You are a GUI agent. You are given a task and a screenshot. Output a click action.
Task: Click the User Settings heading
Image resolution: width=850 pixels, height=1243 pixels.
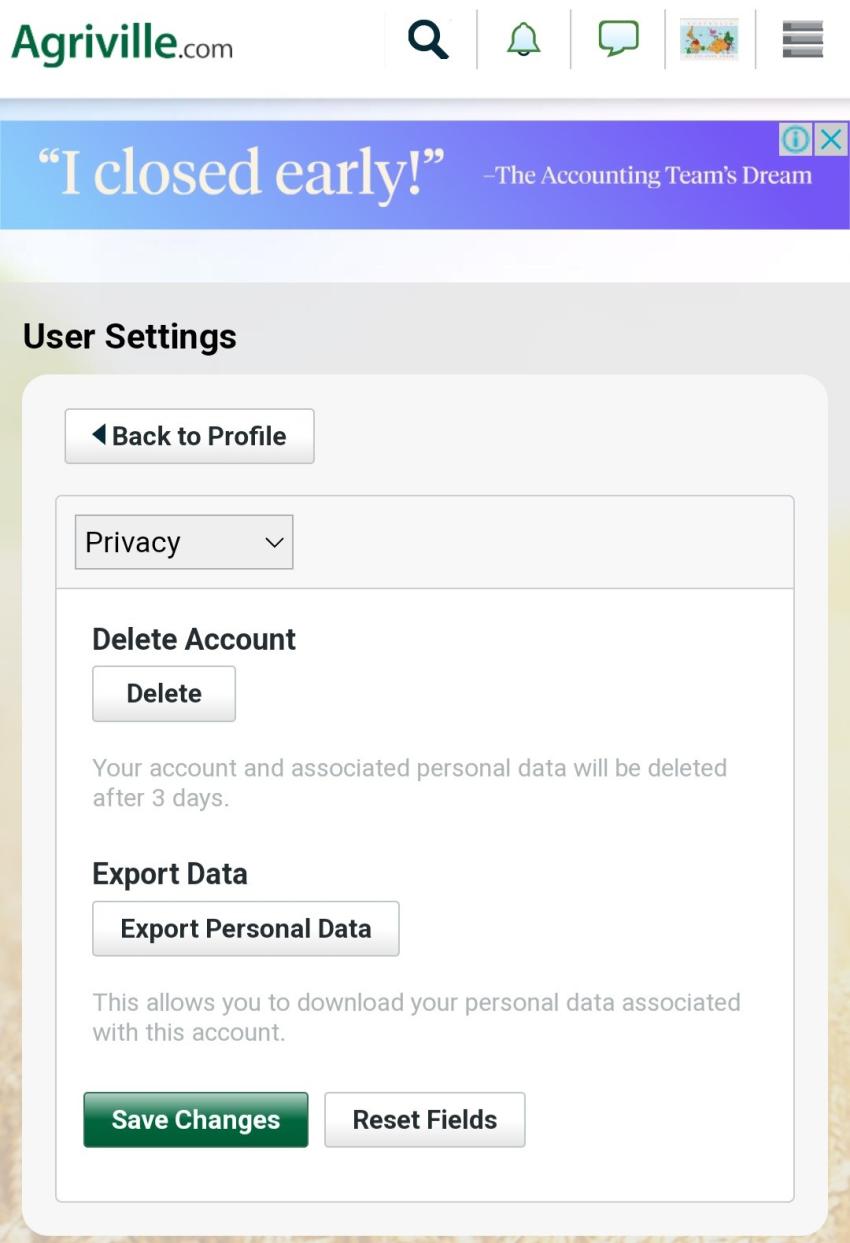click(130, 337)
